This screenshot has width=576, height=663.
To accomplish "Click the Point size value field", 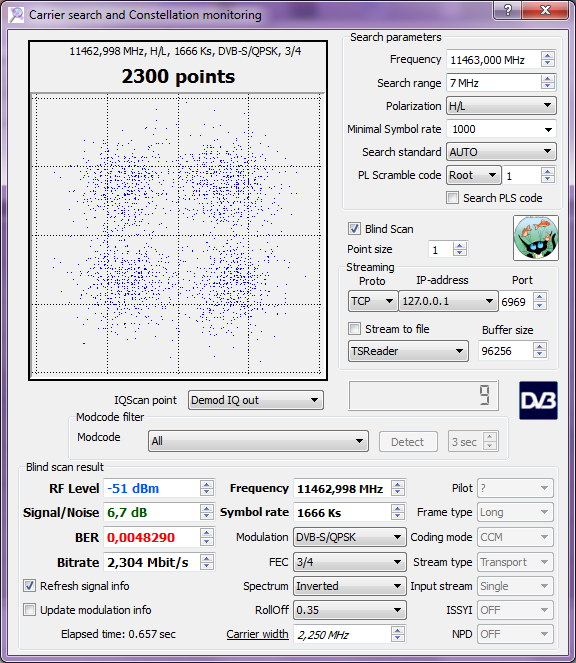I will [440, 249].
